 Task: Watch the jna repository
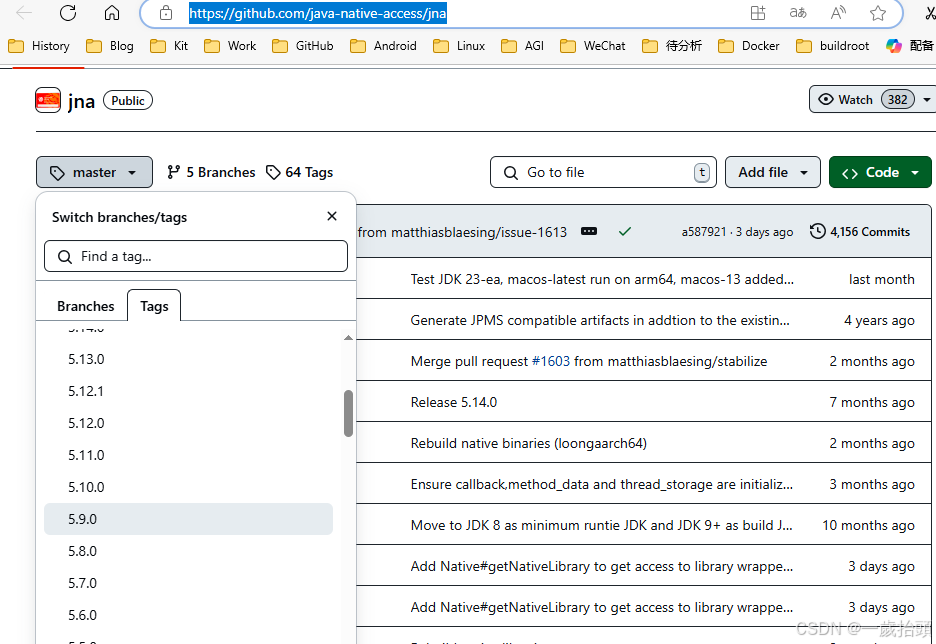tap(864, 100)
